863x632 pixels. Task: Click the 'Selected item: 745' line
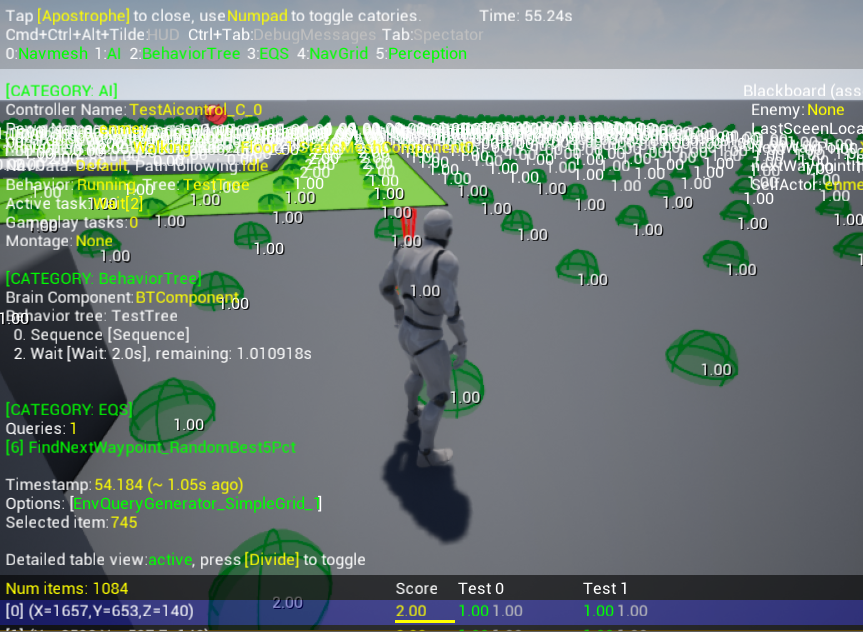pos(72,522)
